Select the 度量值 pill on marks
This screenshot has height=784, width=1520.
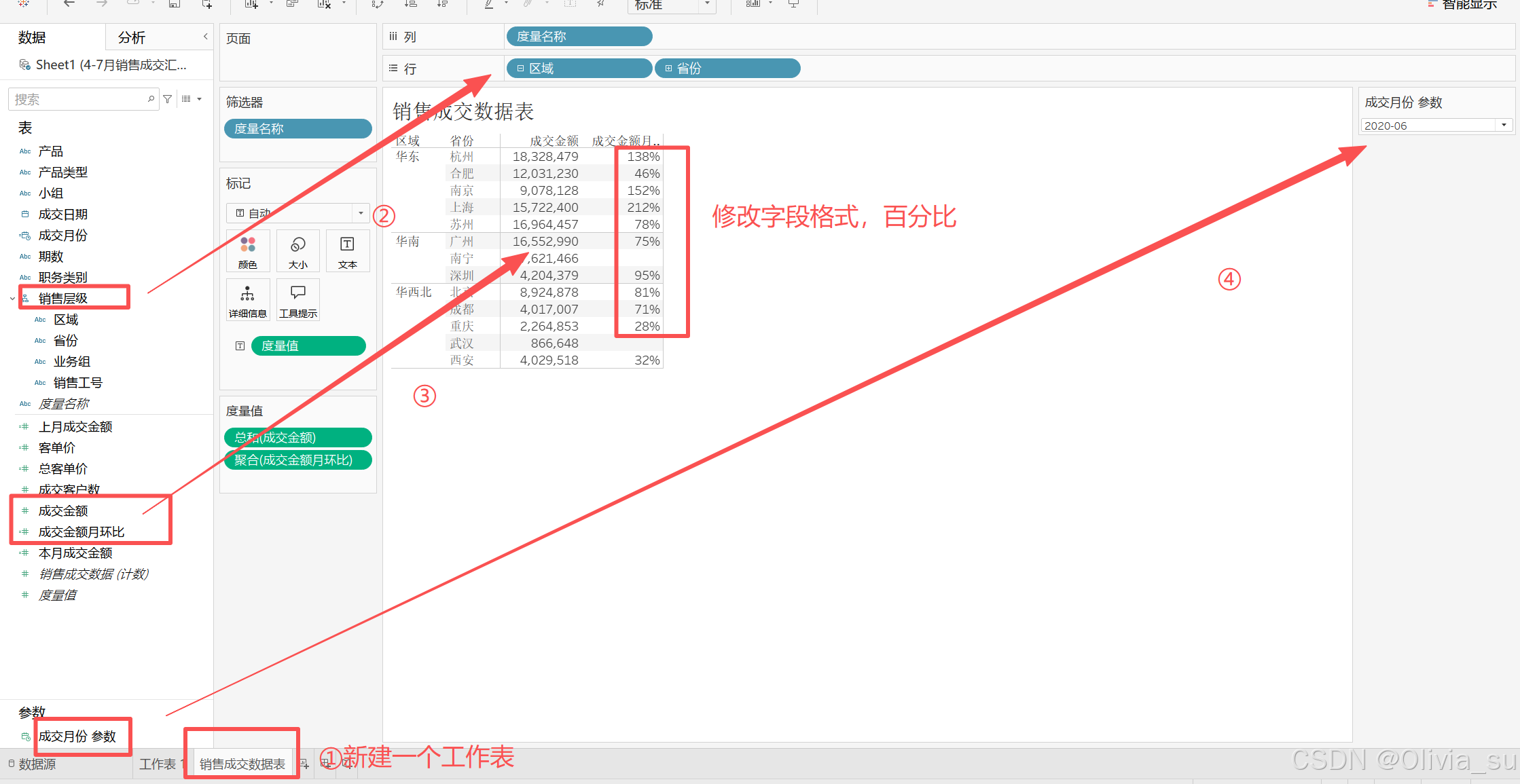click(308, 346)
